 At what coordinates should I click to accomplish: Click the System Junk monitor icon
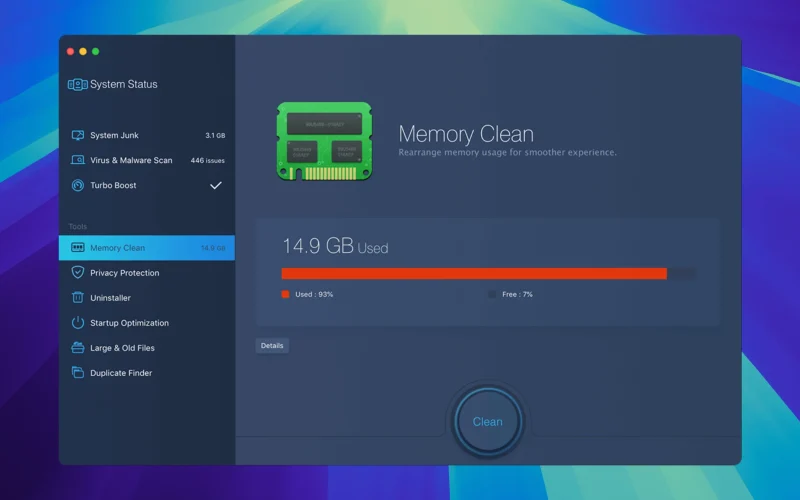click(78, 135)
